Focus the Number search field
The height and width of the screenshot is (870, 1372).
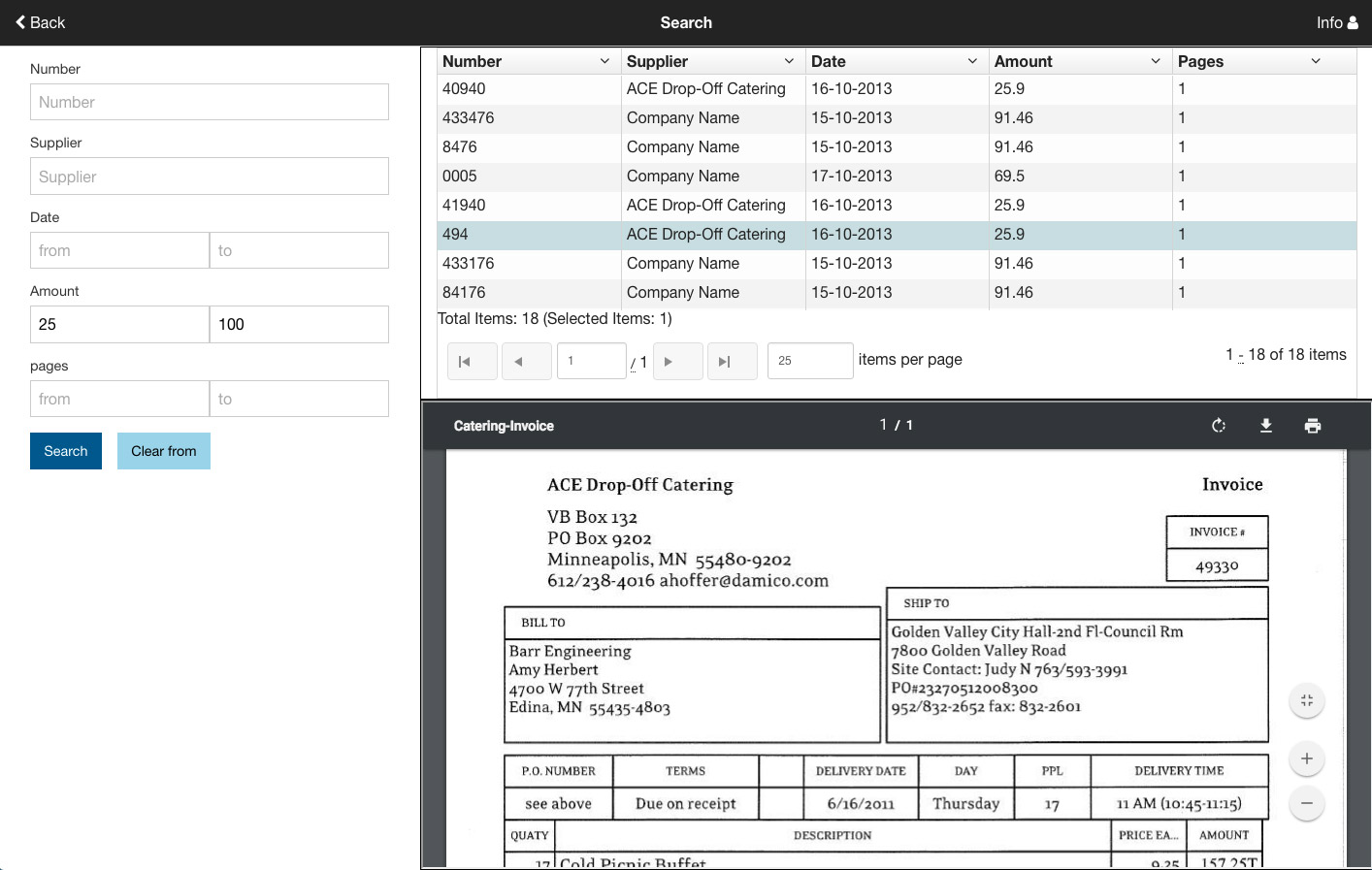pos(210,102)
